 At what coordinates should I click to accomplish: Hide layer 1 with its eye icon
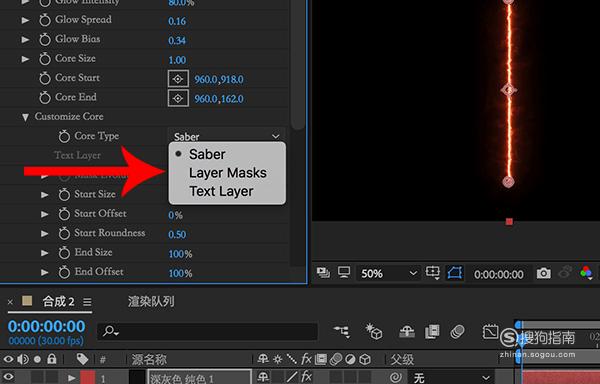click(8, 377)
